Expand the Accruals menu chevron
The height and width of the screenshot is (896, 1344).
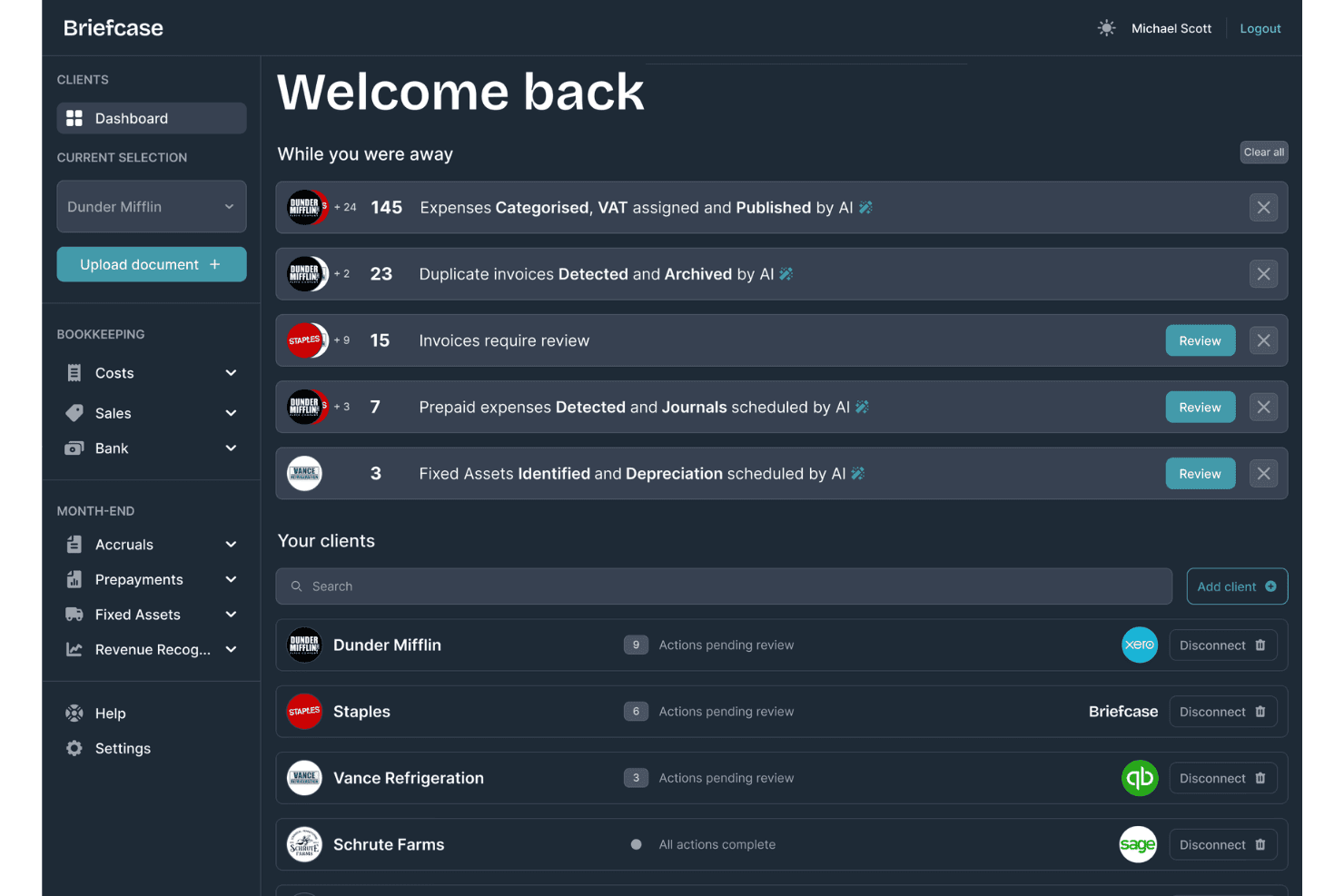pyautogui.click(x=231, y=545)
